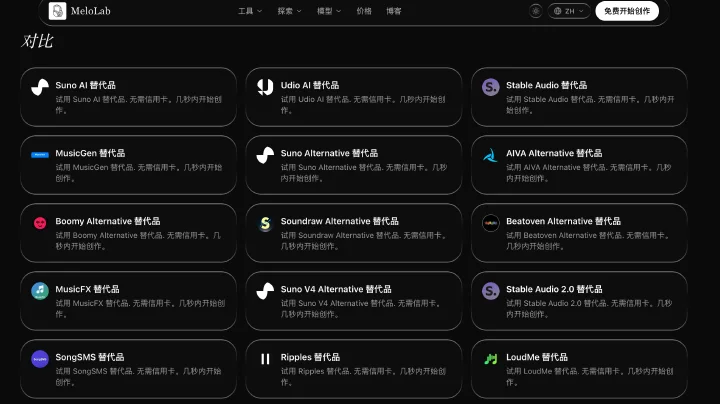The height and width of the screenshot is (404, 720).
Task: Click the Ripples double-bar icon
Action: click(x=265, y=359)
